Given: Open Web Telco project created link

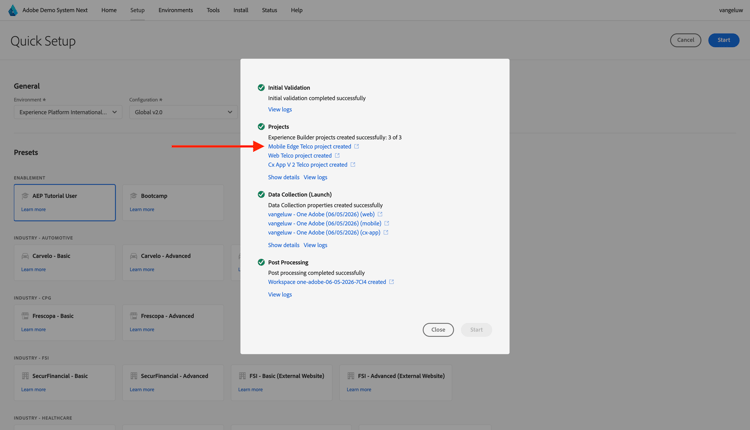Looking at the screenshot, I should coord(300,155).
